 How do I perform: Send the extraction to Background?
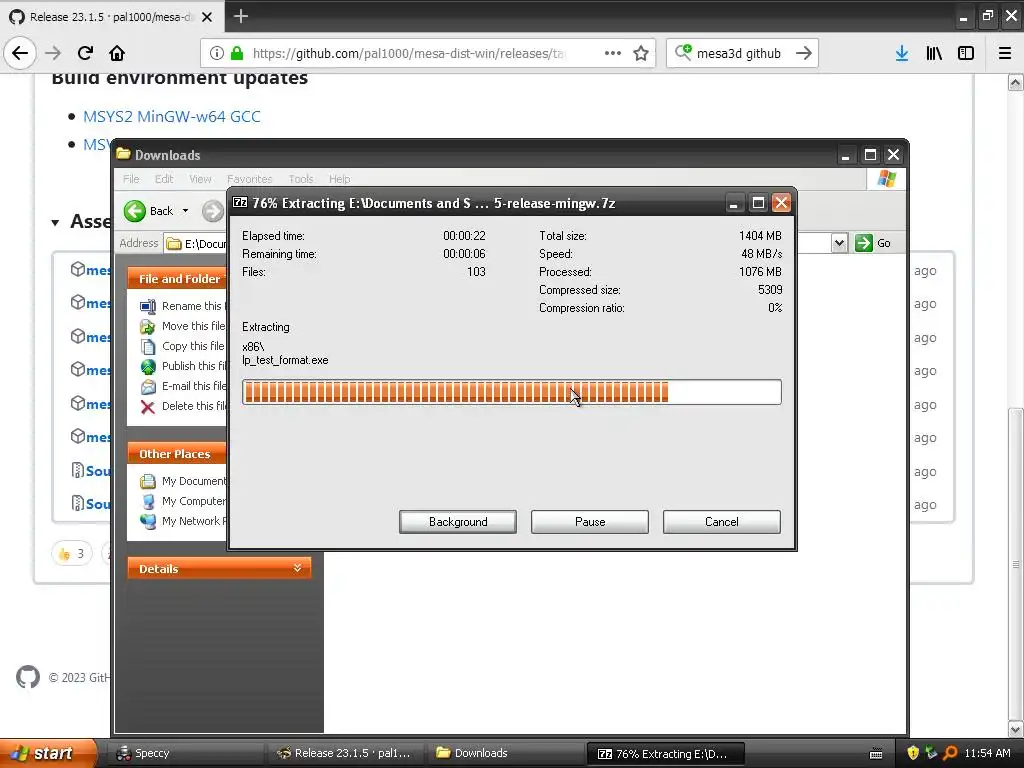[x=458, y=522]
